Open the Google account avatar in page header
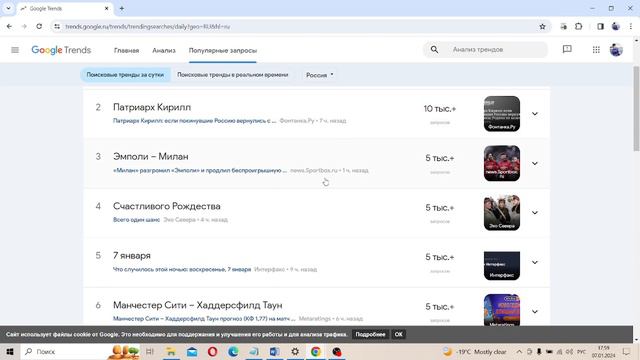 (x=616, y=50)
